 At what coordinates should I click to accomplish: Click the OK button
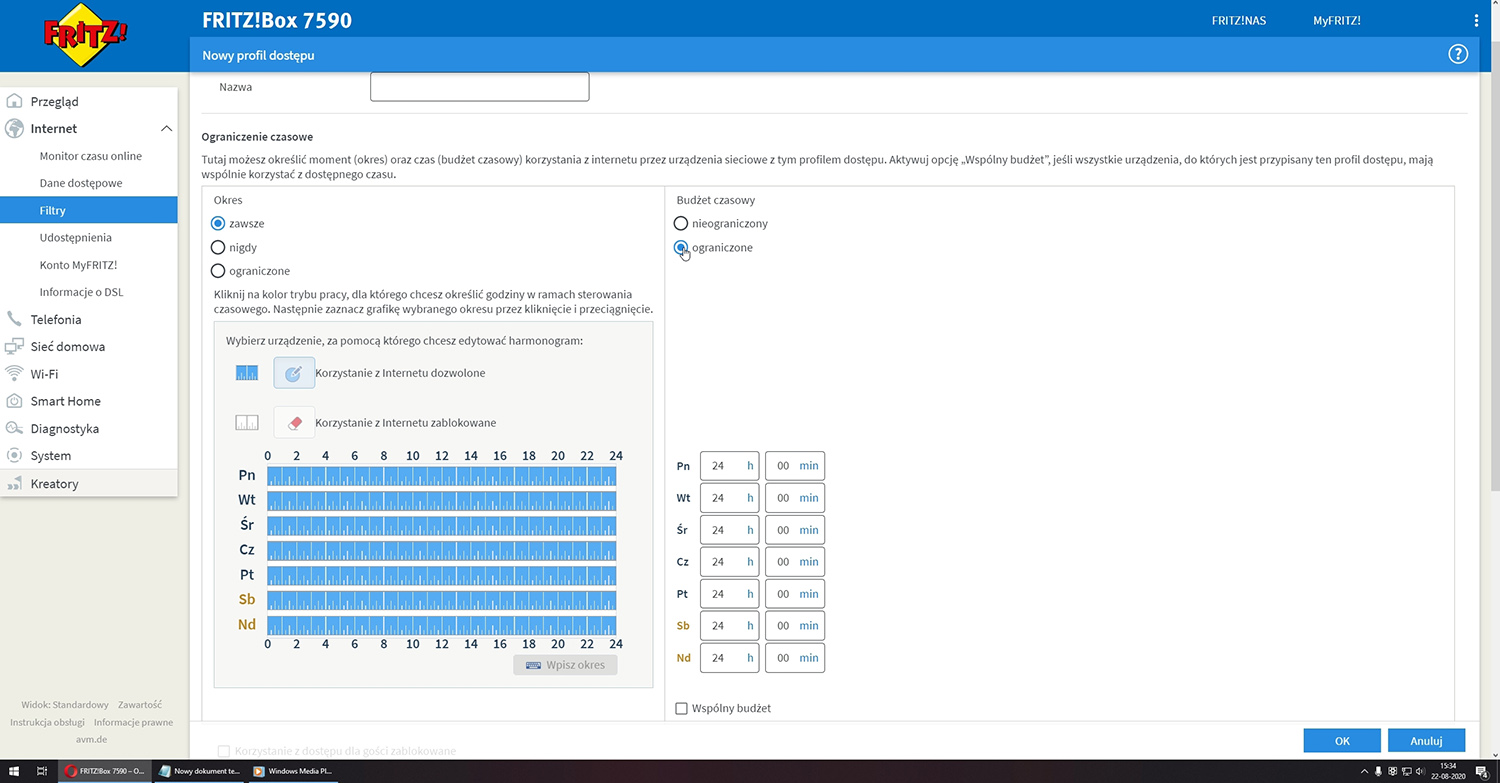pos(1342,741)
